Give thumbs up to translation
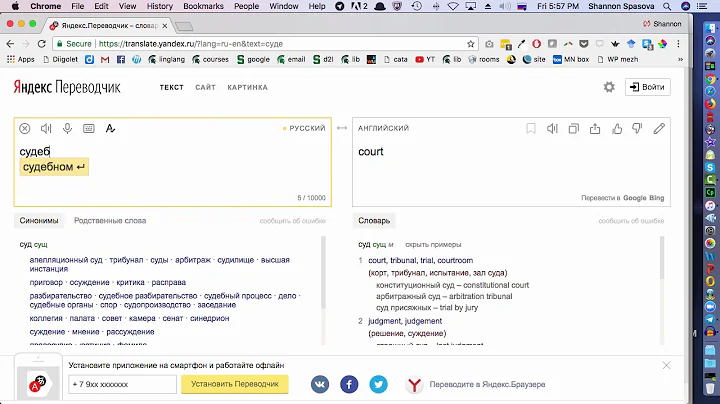The image size is (720, 404). [617, 129]
